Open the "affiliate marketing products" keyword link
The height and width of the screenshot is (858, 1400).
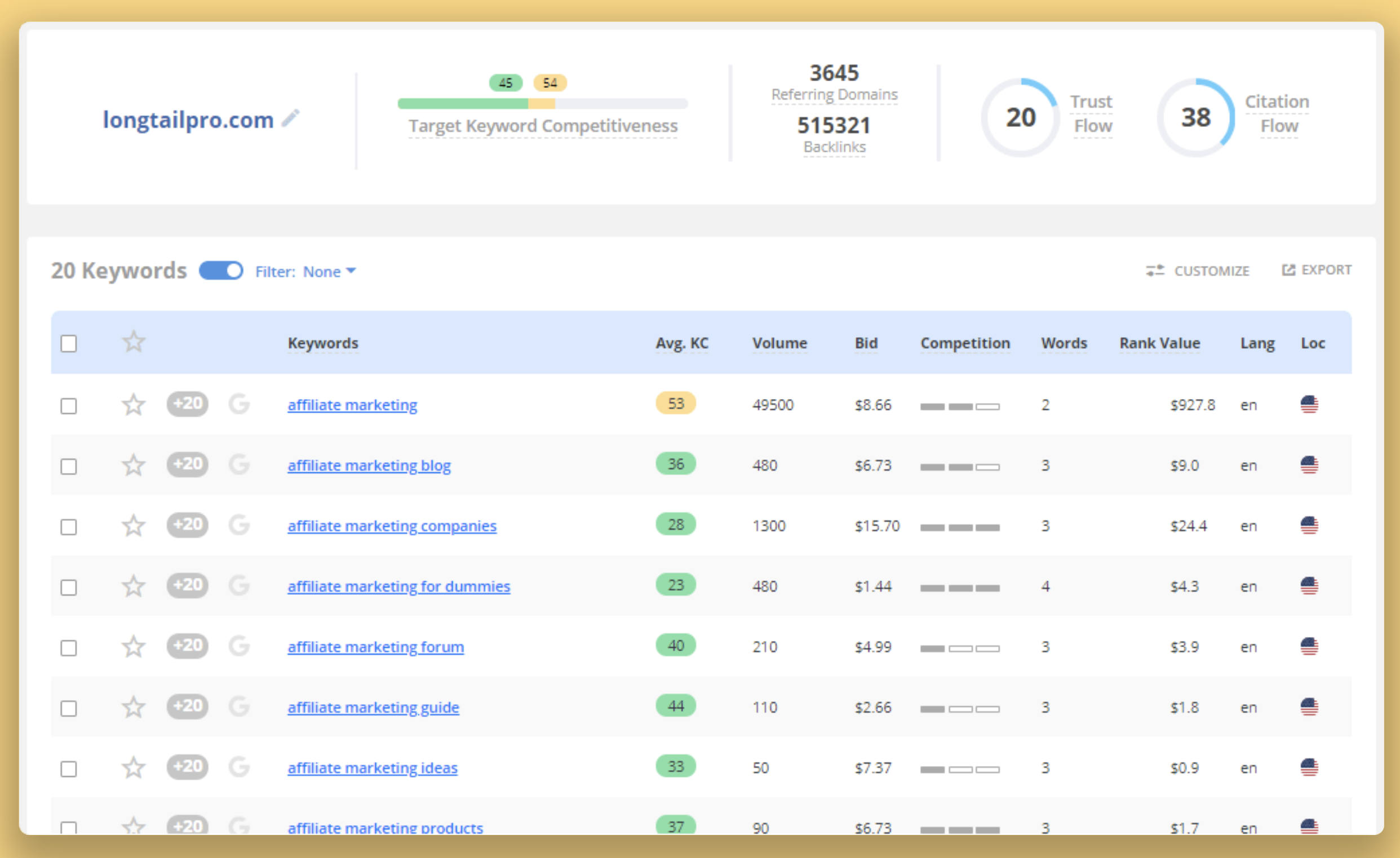click(x=386, y=828)
